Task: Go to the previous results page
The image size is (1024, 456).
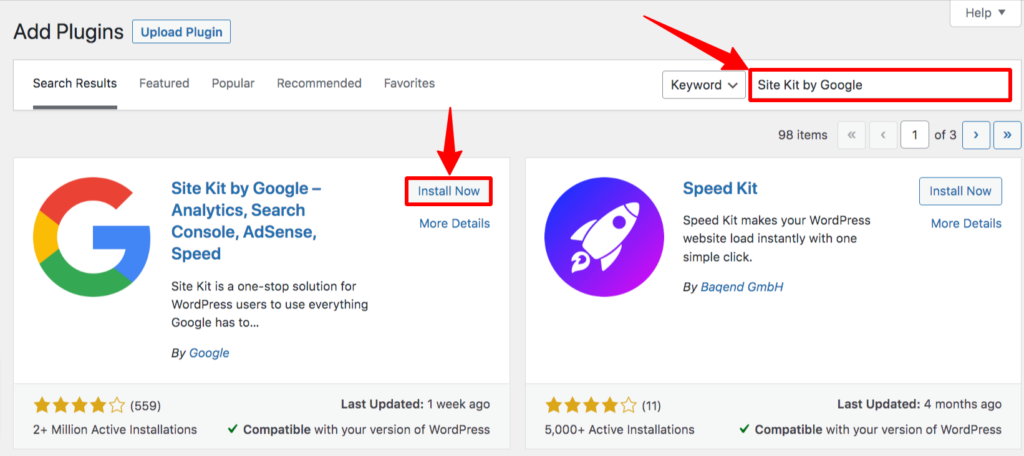Action: tap(883, 135)
